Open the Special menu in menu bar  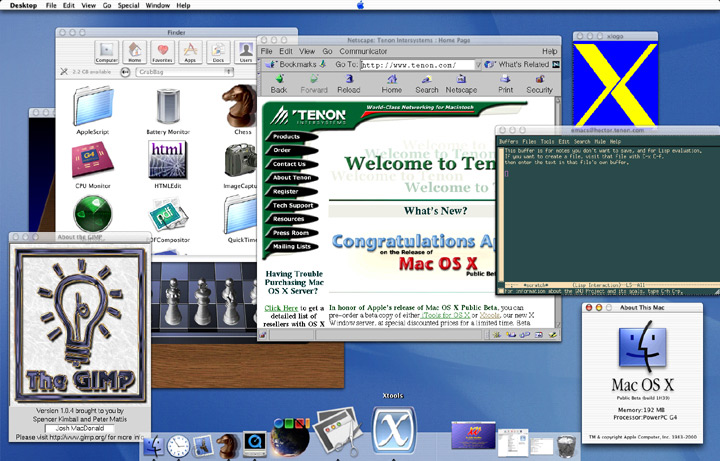(129, 6)
